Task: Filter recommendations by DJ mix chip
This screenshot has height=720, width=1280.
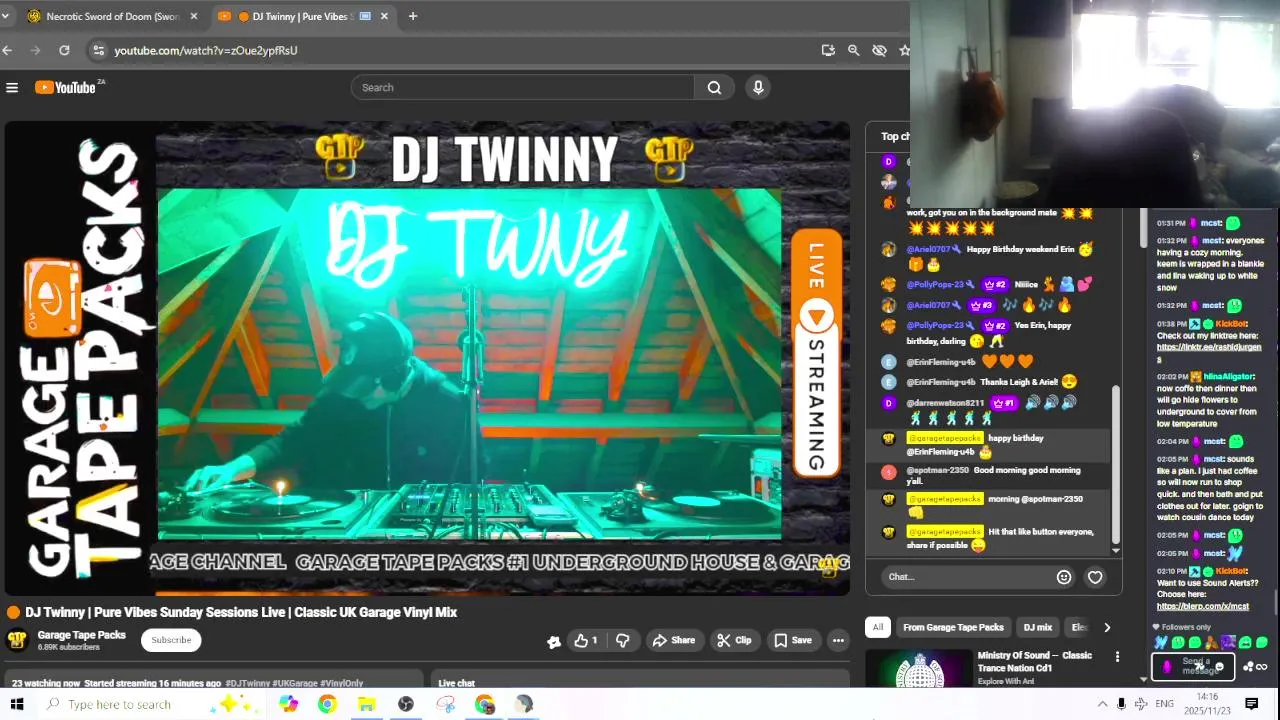Action: click(1037, 627)
